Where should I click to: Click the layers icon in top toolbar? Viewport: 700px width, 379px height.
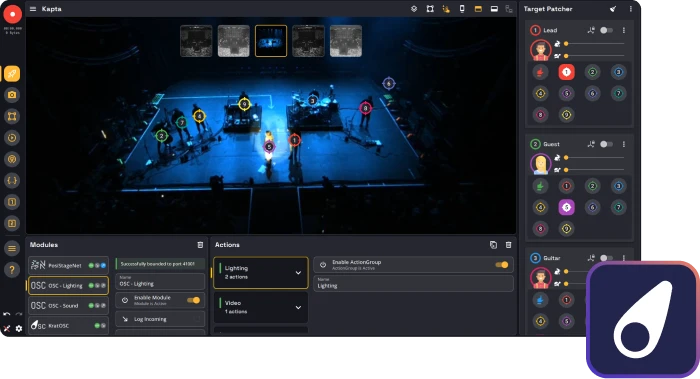(x=414, y=9)
